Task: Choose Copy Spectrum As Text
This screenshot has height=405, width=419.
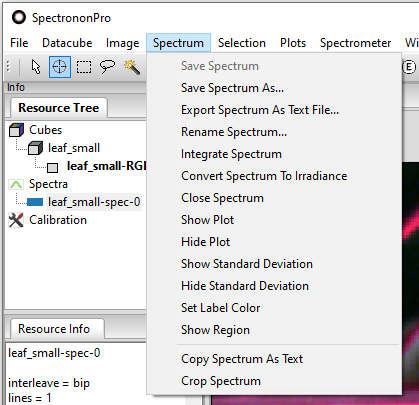Action: [274, 359]
